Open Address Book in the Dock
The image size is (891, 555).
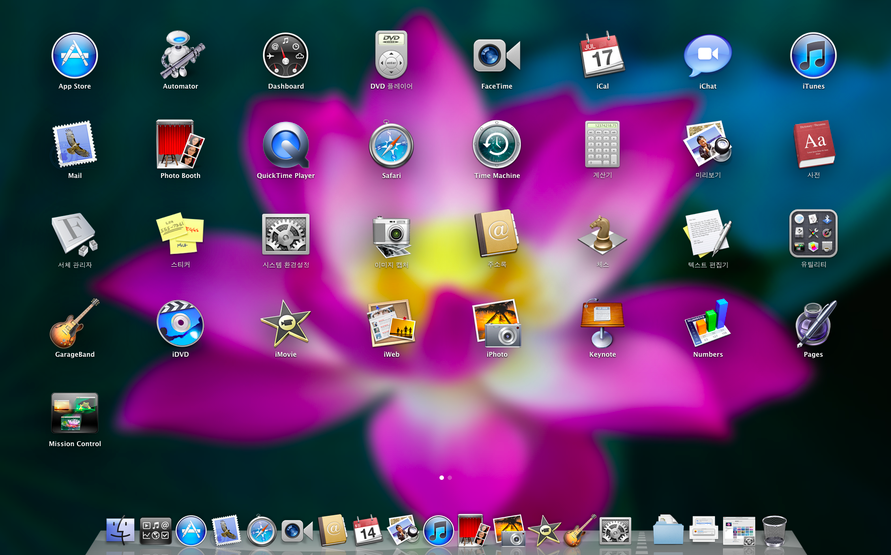(332, 531)
